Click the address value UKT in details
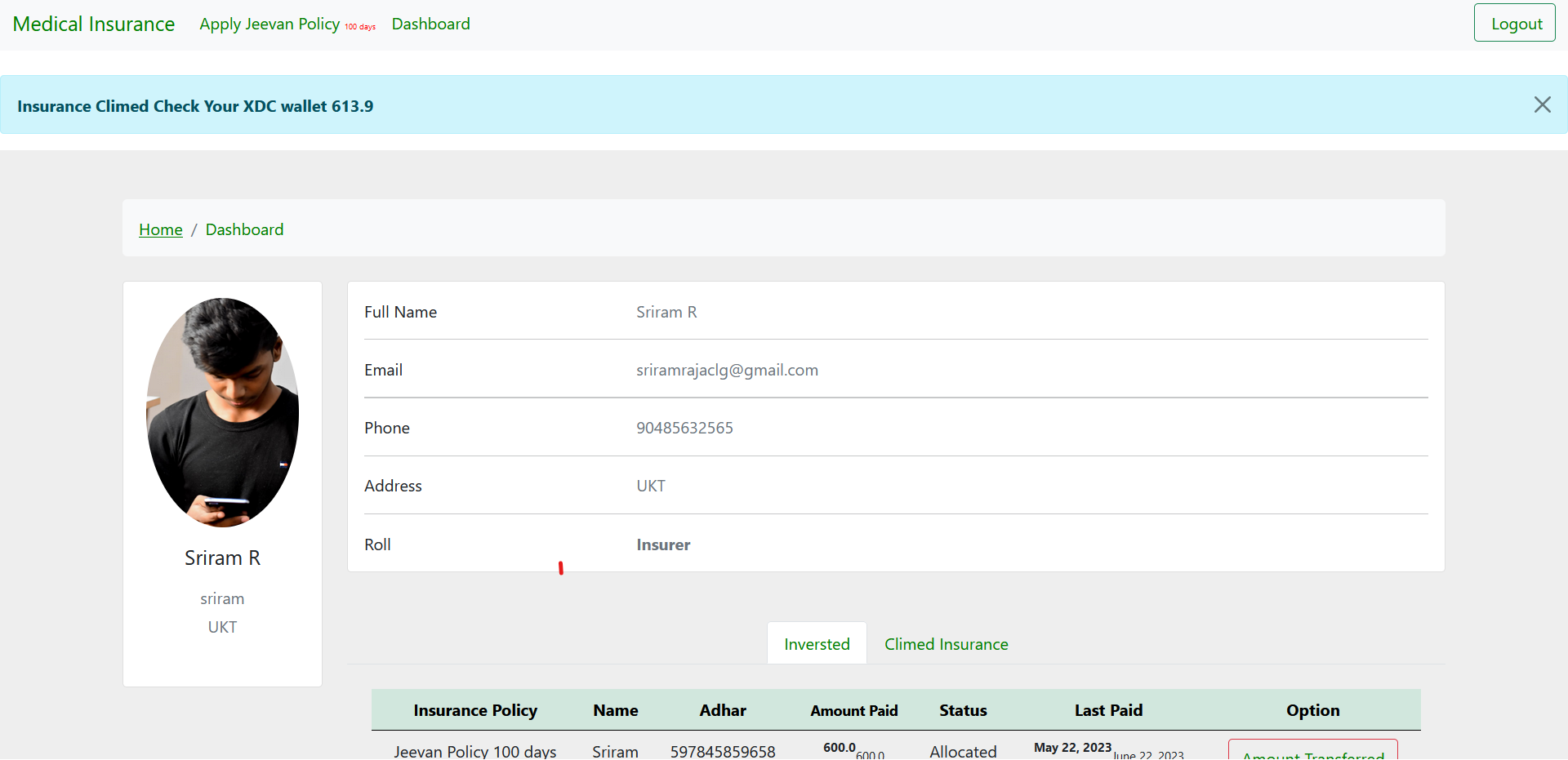This screenshot has height=760, width=1568. pyautogui.click(x=651, y=486)
